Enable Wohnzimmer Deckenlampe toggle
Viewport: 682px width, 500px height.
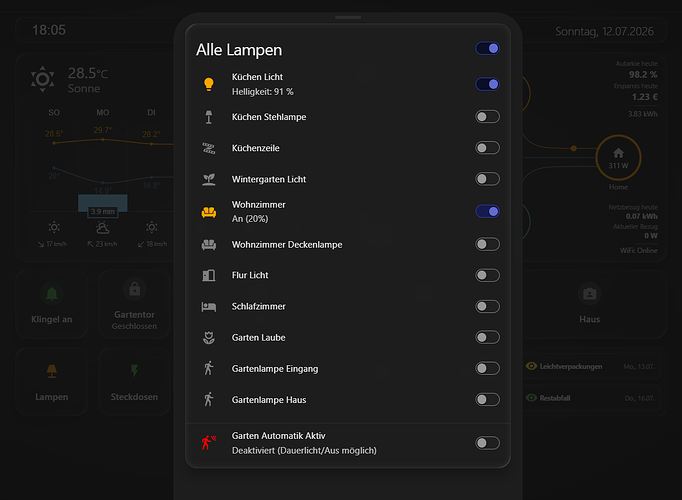coord(487,244)
